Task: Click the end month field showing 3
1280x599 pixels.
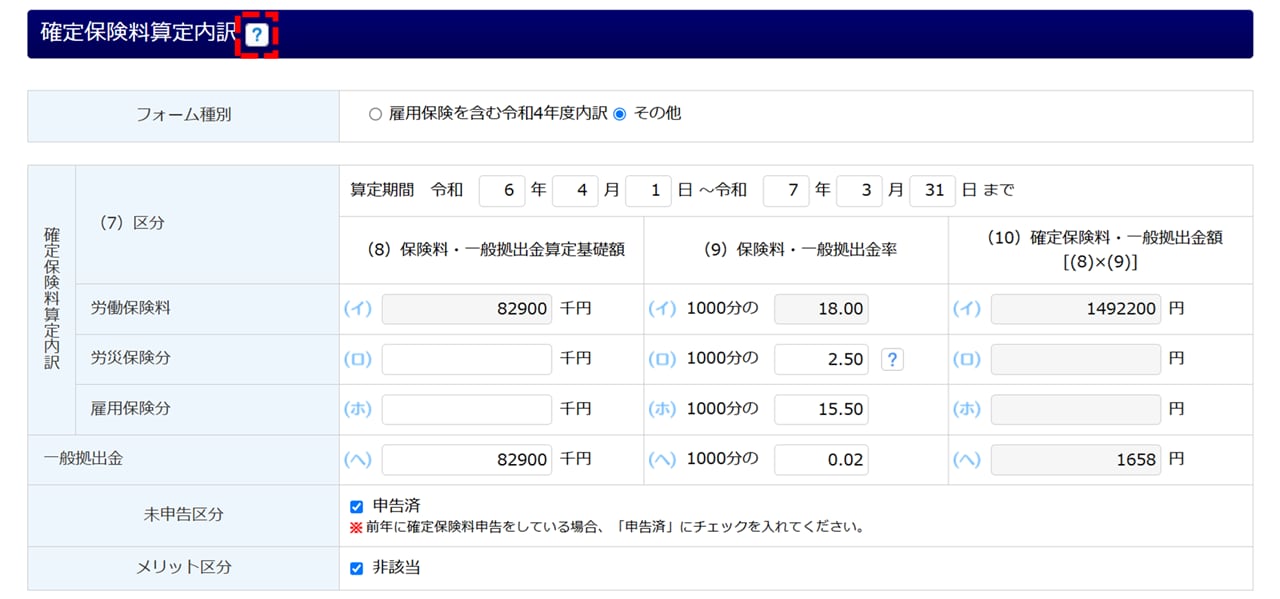Action: 859,190
